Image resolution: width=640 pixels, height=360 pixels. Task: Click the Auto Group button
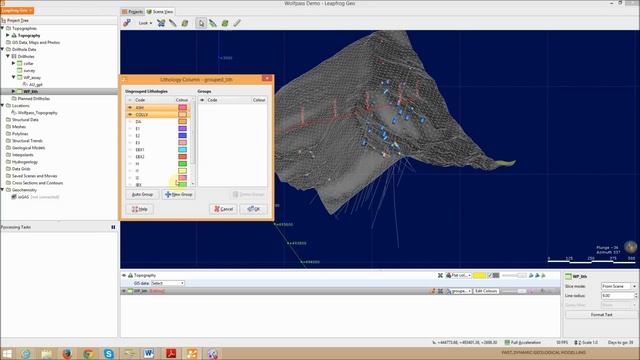tap(142, 195)
